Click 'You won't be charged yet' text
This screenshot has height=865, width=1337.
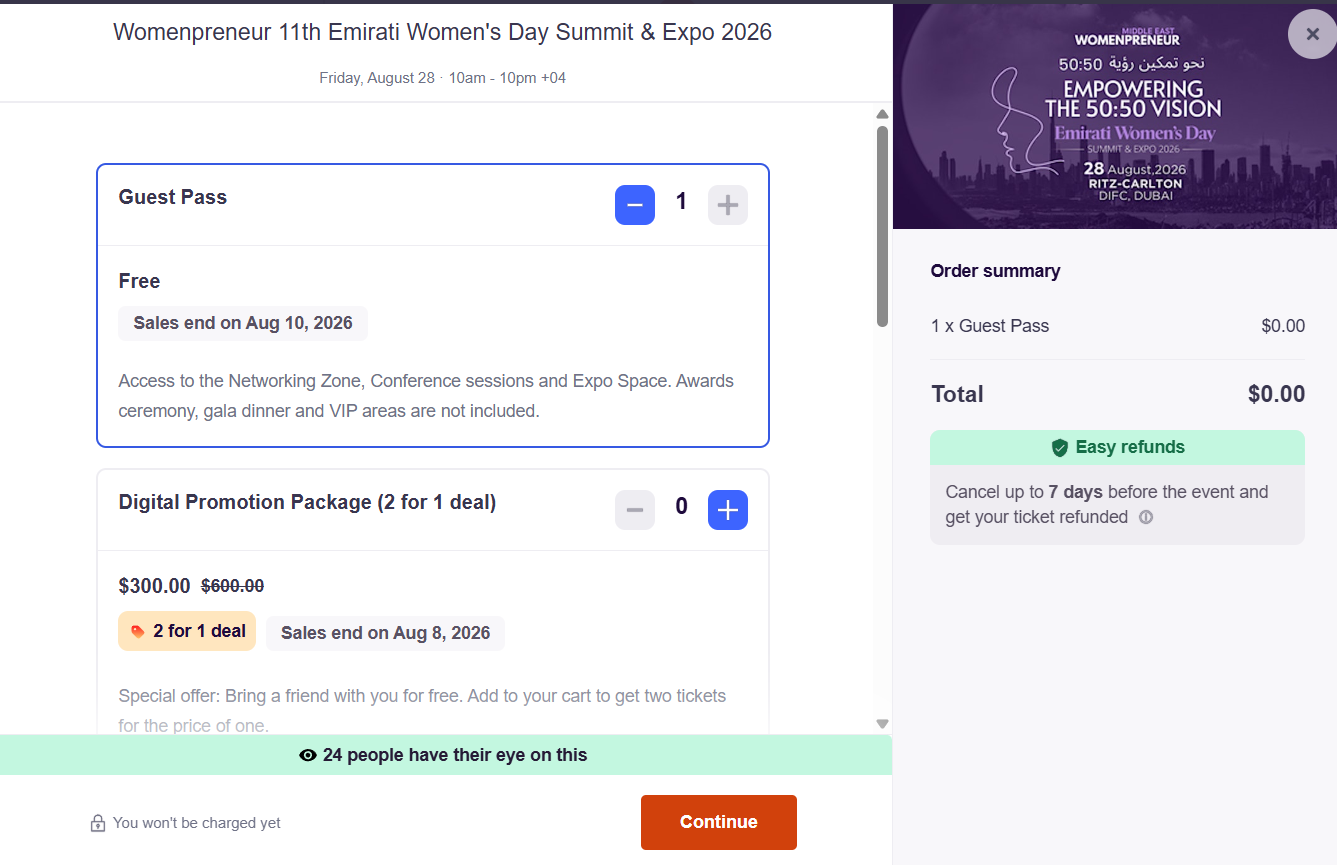(197, 823)
